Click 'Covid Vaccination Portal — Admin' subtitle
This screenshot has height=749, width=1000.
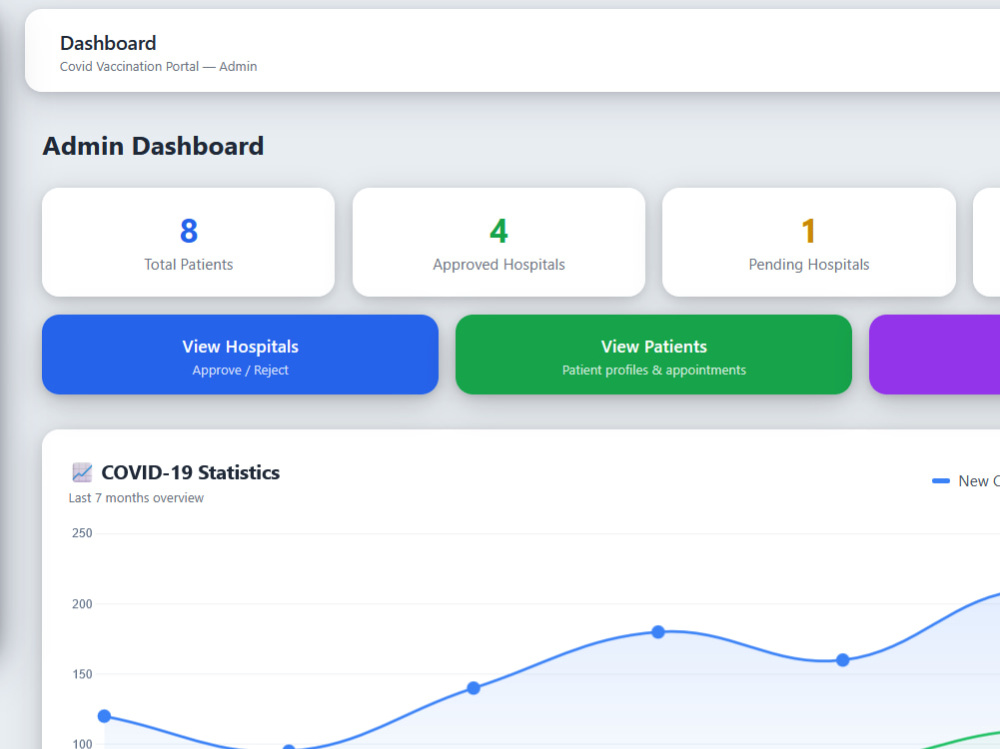coord(158,66)
